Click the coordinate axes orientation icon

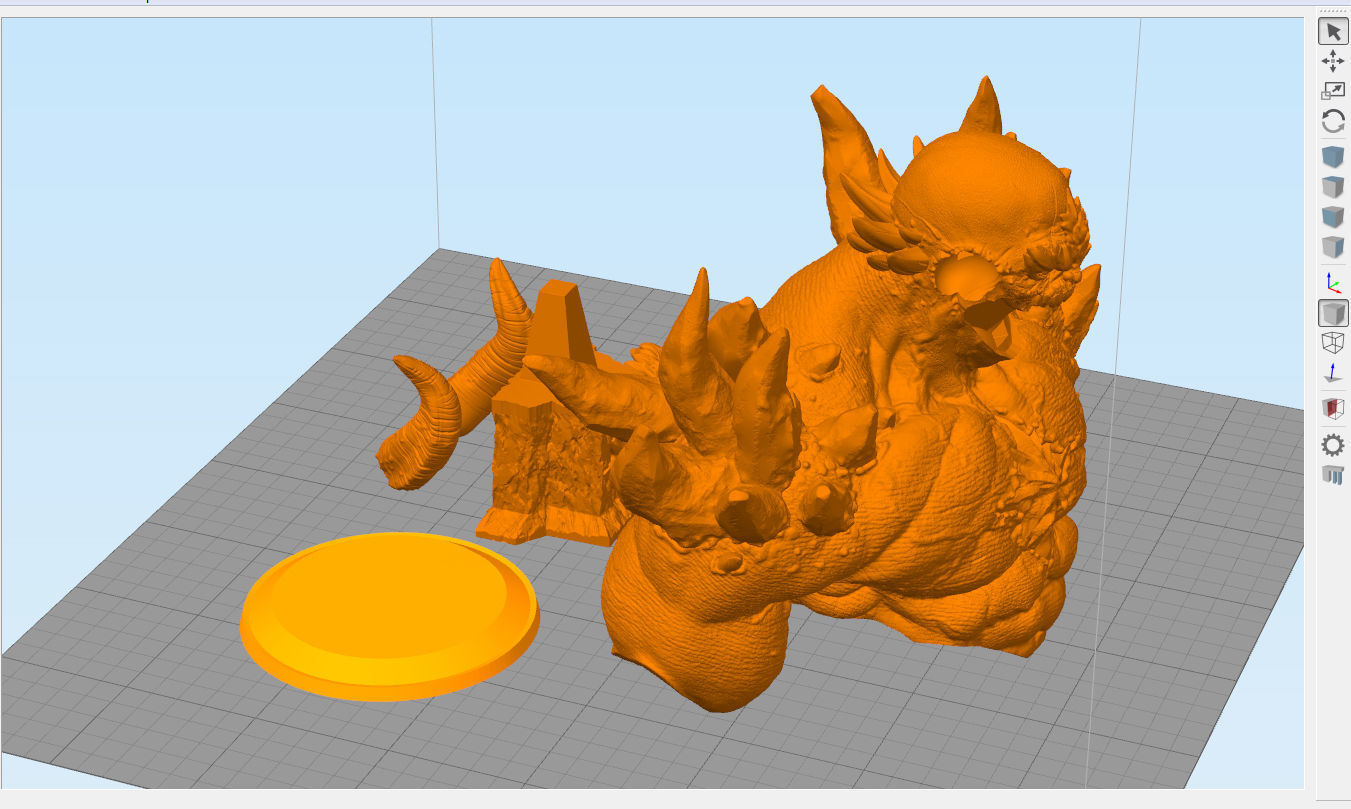click(1333, 283)
